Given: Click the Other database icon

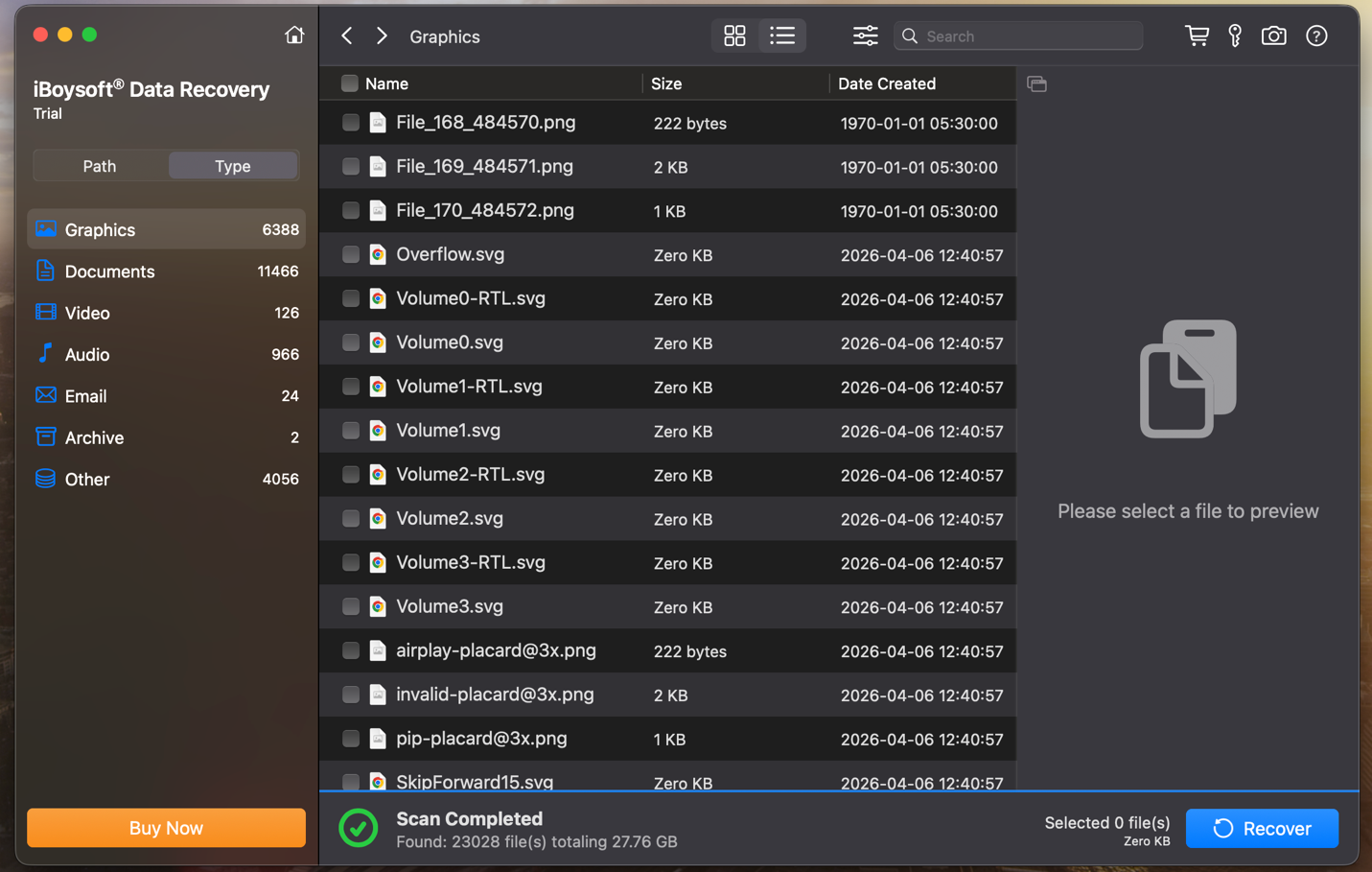Looking at the screenshot, I should [45, 478].
